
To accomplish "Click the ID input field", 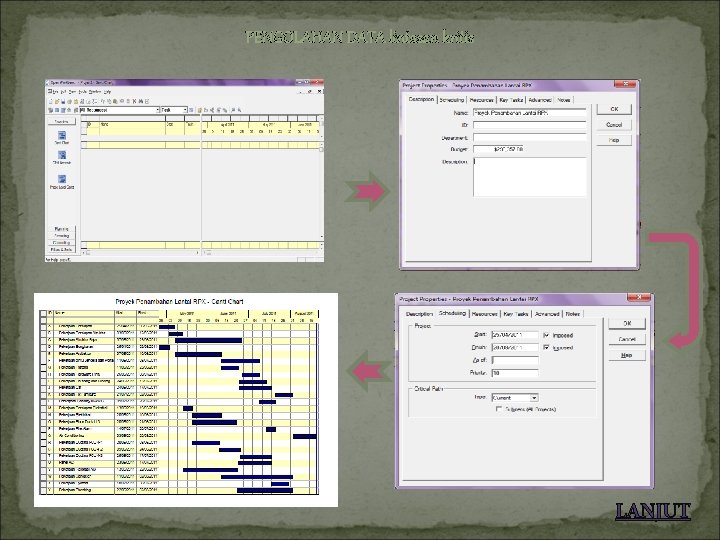I will 529,125.
